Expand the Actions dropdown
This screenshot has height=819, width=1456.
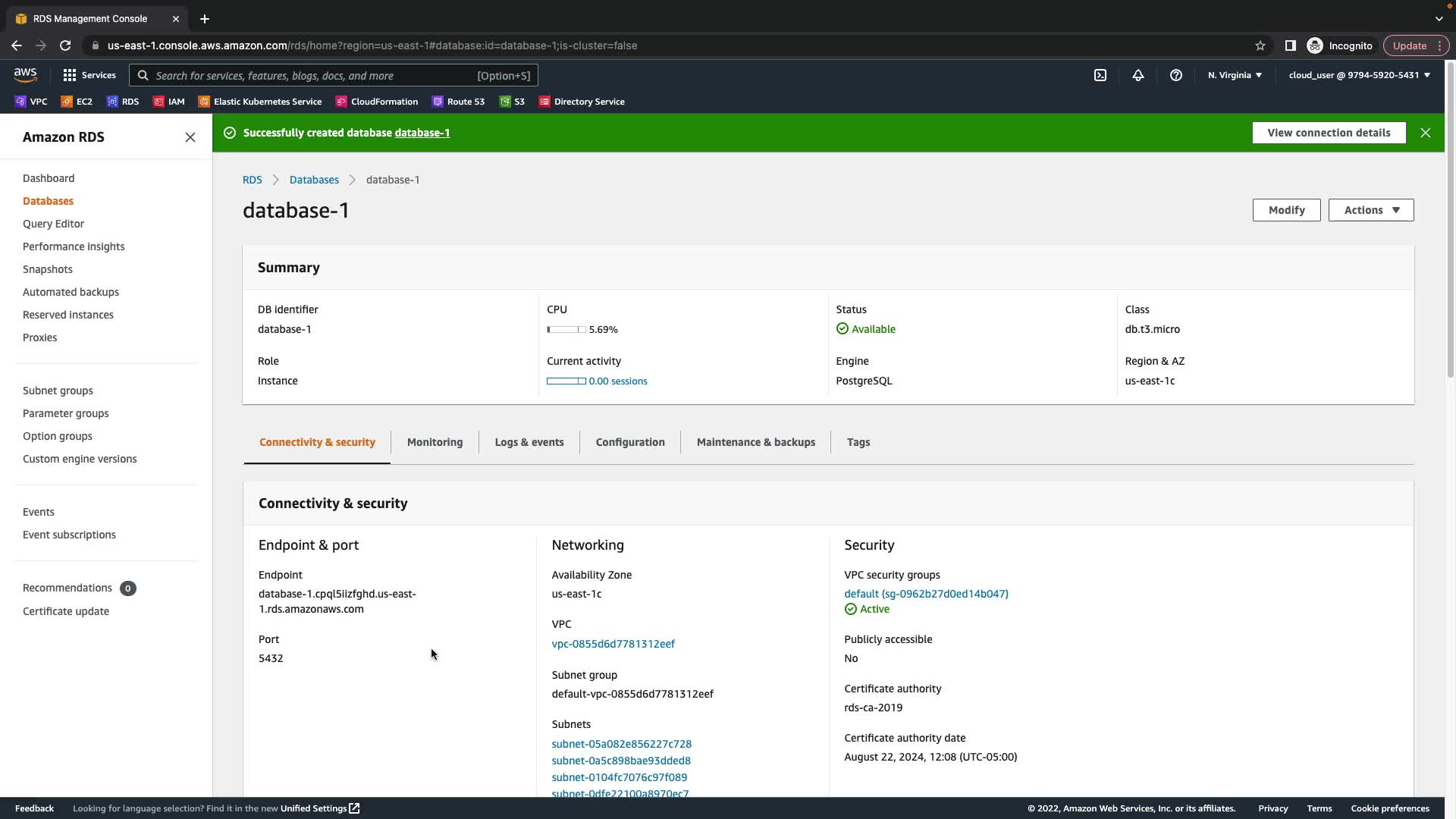tap(1371, 210)
